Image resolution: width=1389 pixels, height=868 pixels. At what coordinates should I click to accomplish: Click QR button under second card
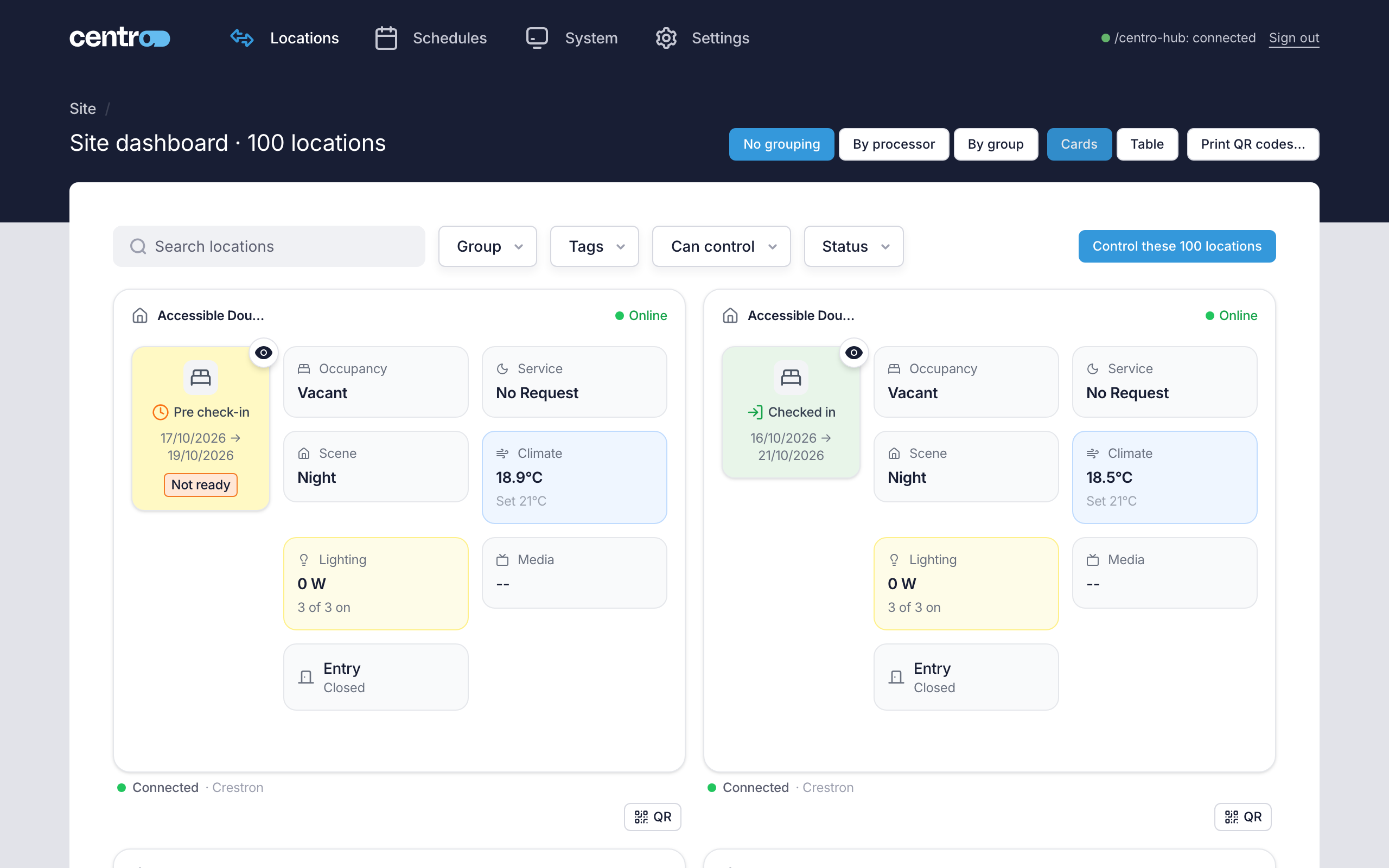pyautogui.click(x=1243, y=816)
